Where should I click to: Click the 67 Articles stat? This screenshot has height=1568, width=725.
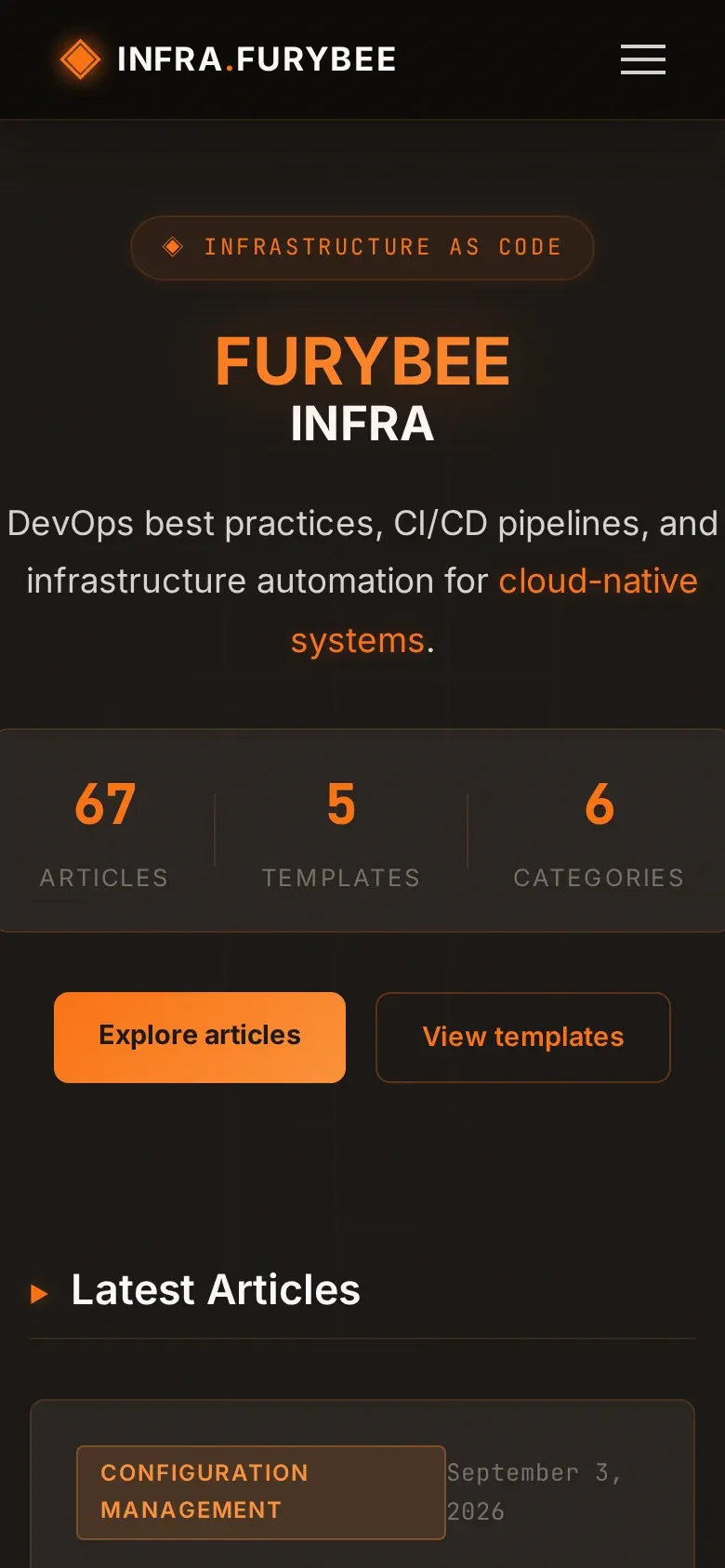point(105,832)
